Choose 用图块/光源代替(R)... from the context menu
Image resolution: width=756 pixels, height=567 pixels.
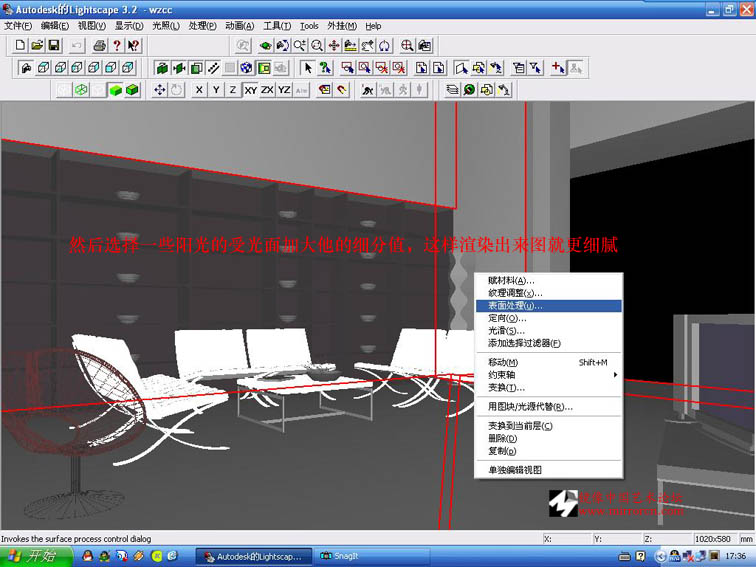[x=549, y=406]
